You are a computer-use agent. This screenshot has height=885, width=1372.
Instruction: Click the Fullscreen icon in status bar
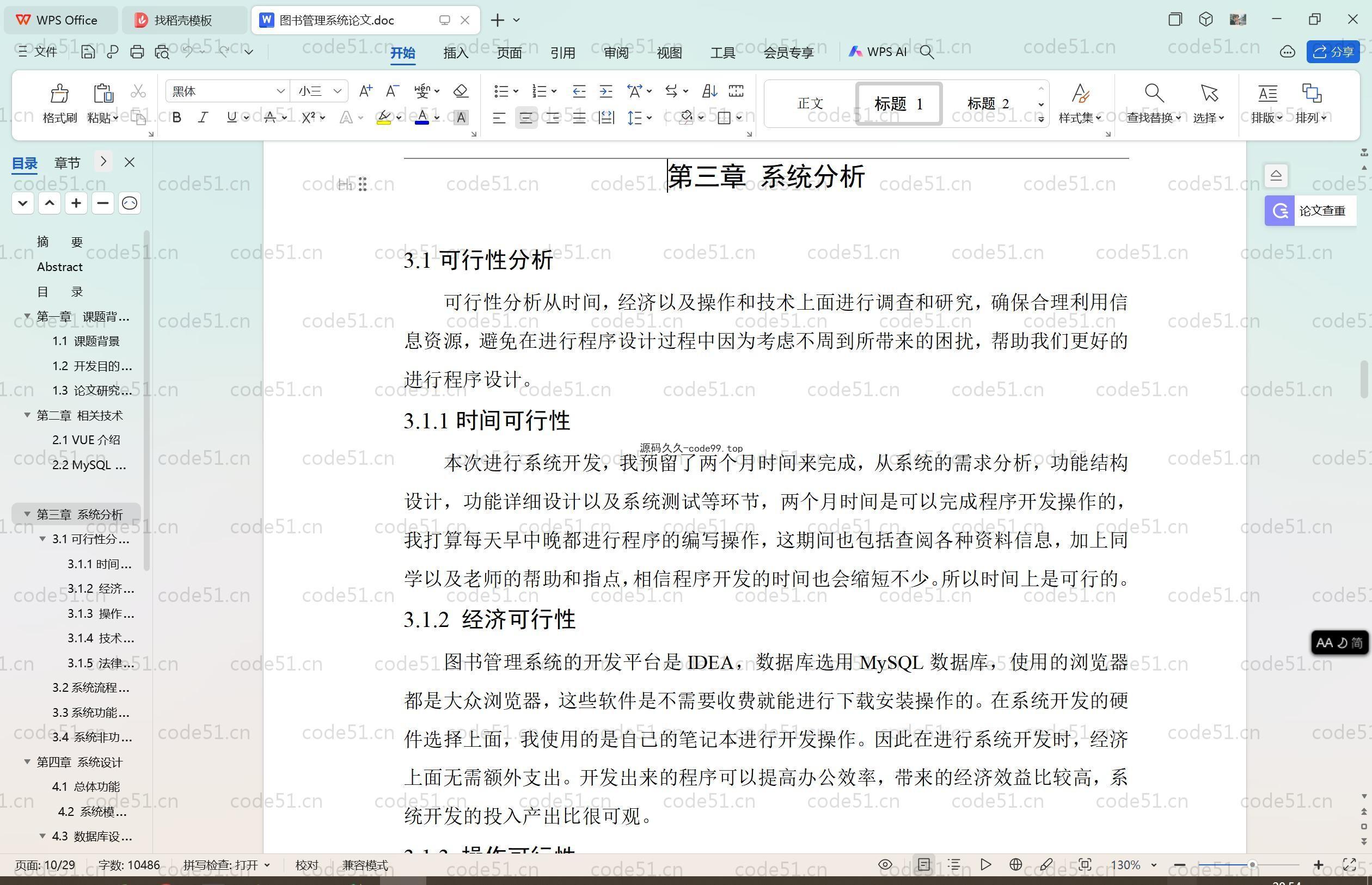[x=1350, y=864]
